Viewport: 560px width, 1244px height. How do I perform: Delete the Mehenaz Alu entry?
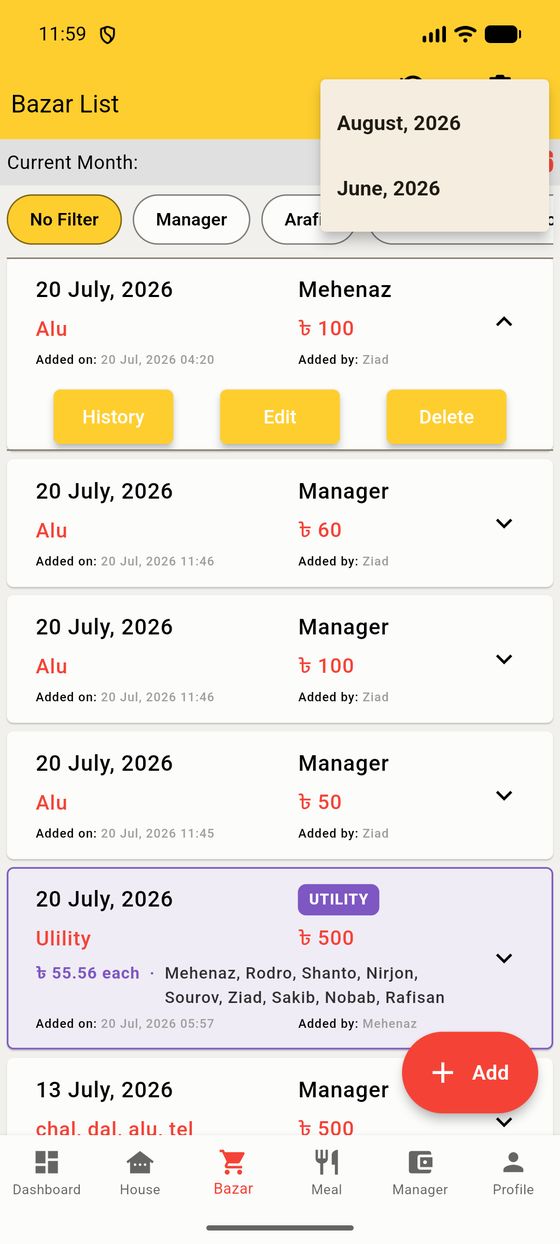(x=446, y=417)
